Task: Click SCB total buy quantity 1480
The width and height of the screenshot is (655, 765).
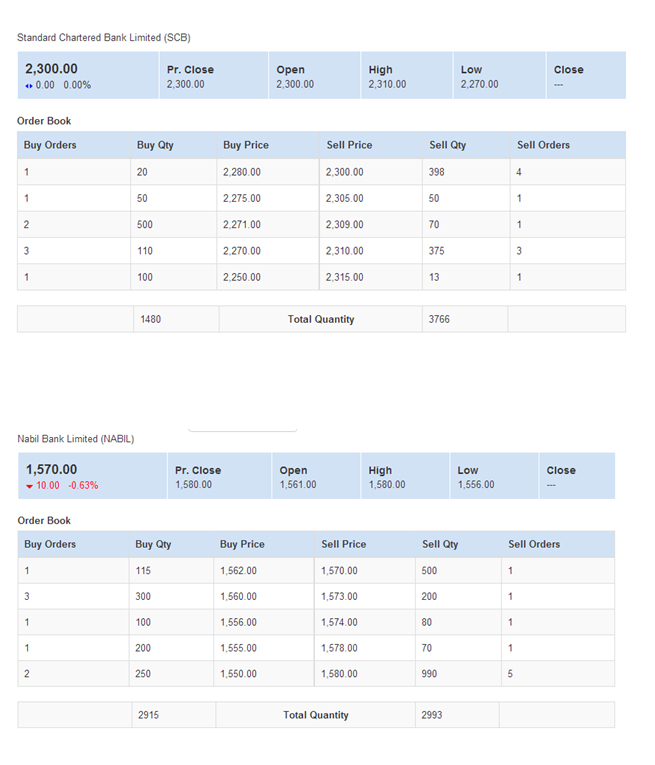Action: click(x=150, y=319)
